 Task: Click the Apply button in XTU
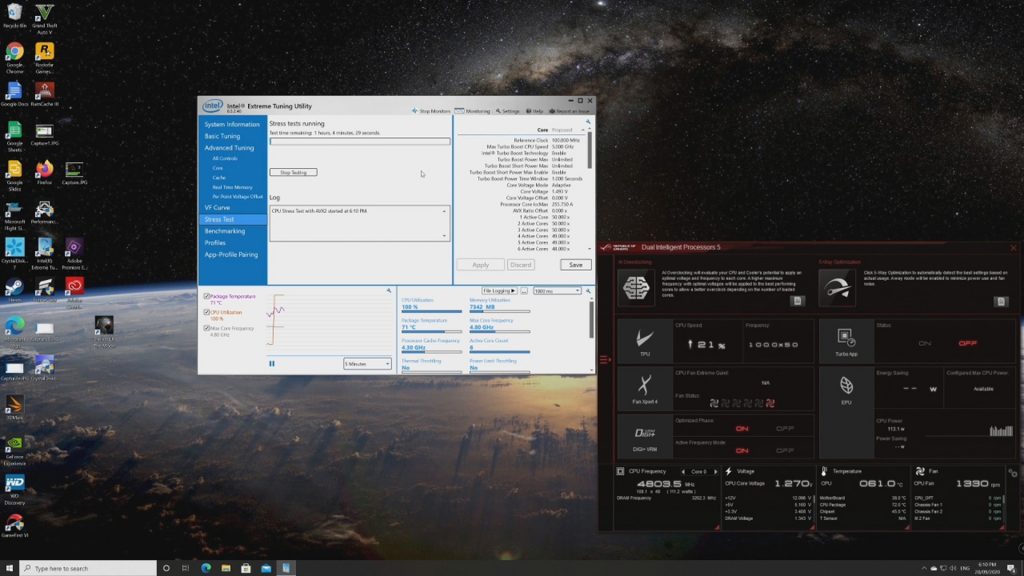pos(480,264)
